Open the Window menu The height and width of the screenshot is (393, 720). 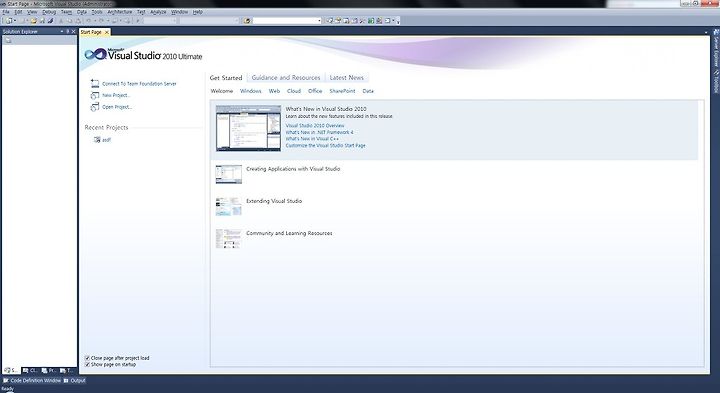point(180,12)
